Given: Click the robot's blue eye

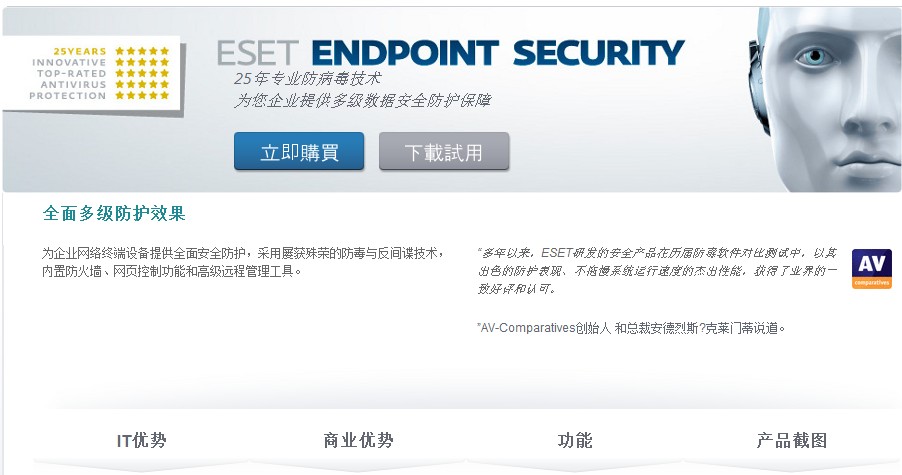Looking at the screenshot, I should coord(813,56).
